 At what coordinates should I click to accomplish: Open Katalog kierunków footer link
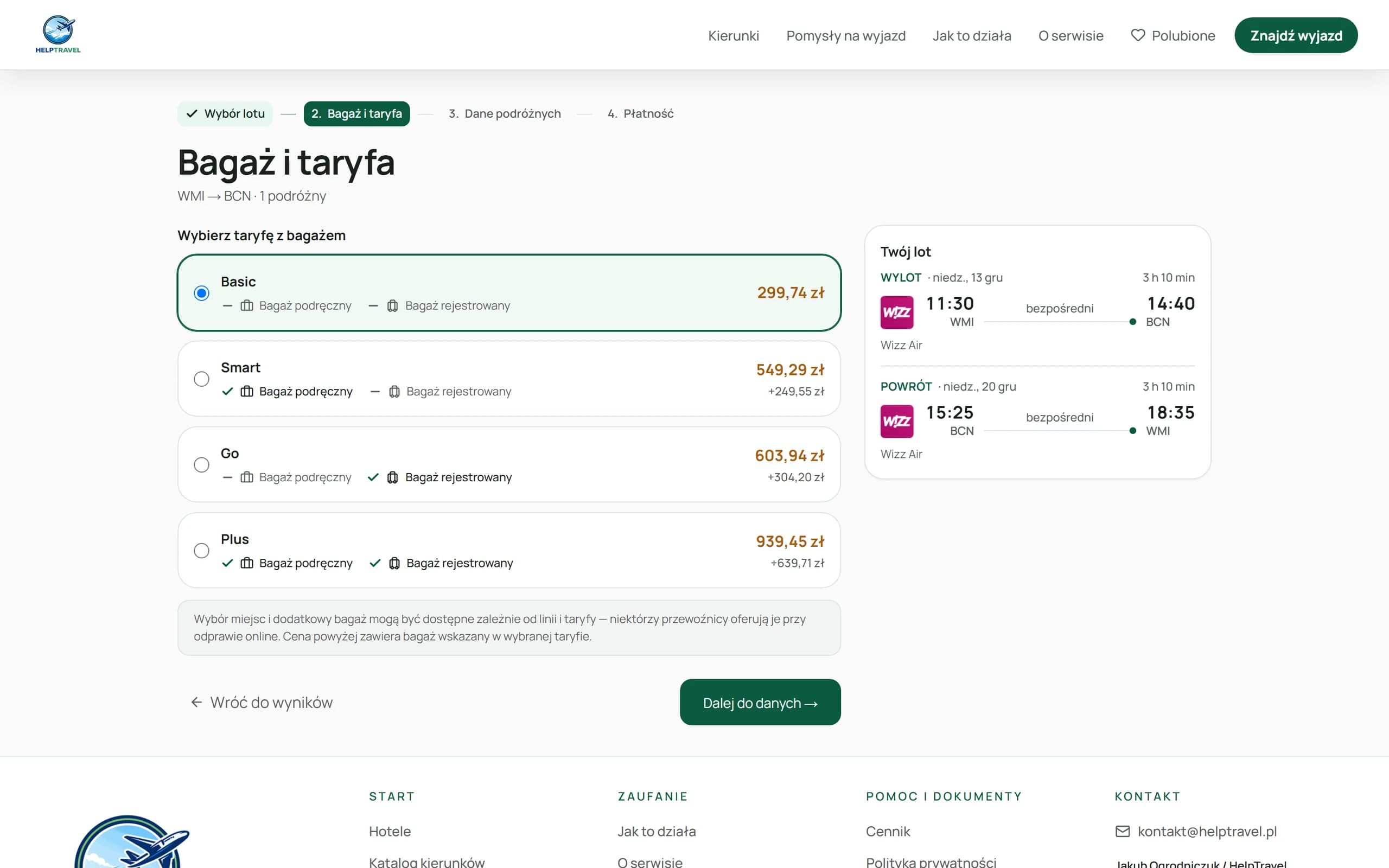click(x=427, y=861)
